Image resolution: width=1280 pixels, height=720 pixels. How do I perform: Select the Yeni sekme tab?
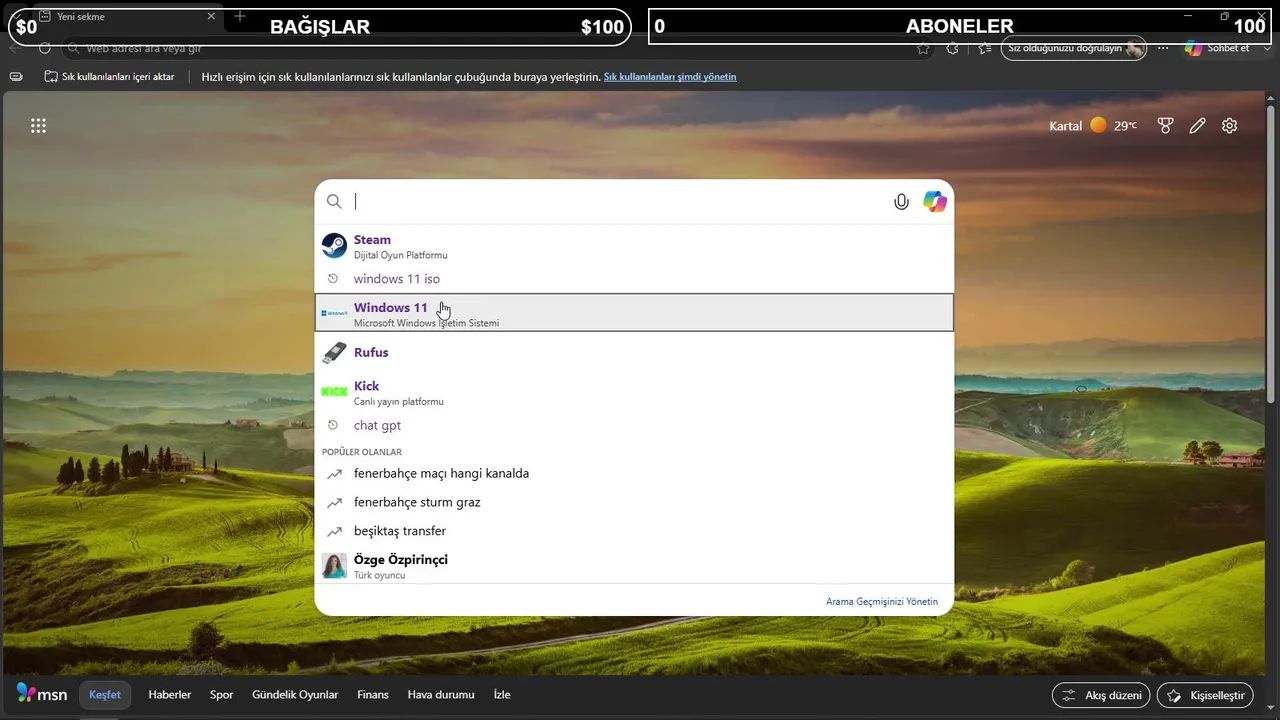127,17
